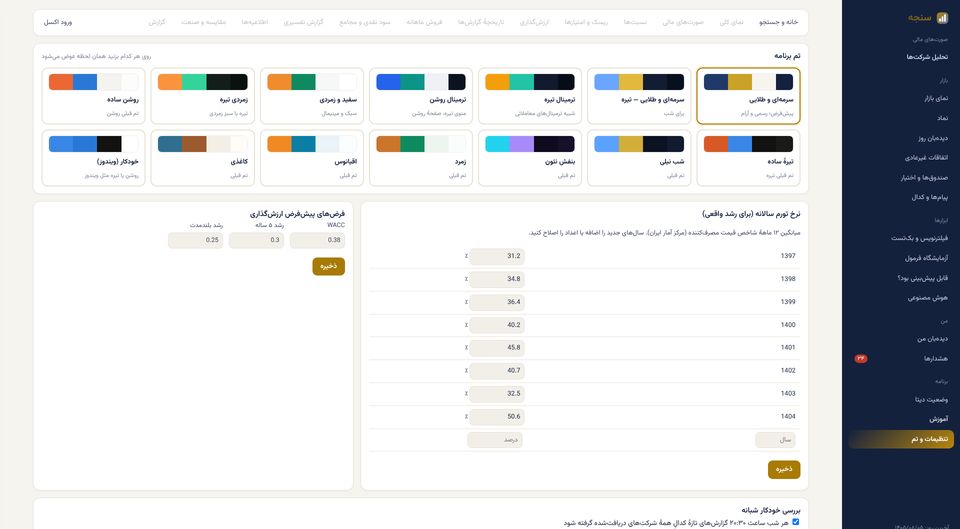Open آموزش in the sidebar
Viewport: 960px width, 529px height.
901,419
